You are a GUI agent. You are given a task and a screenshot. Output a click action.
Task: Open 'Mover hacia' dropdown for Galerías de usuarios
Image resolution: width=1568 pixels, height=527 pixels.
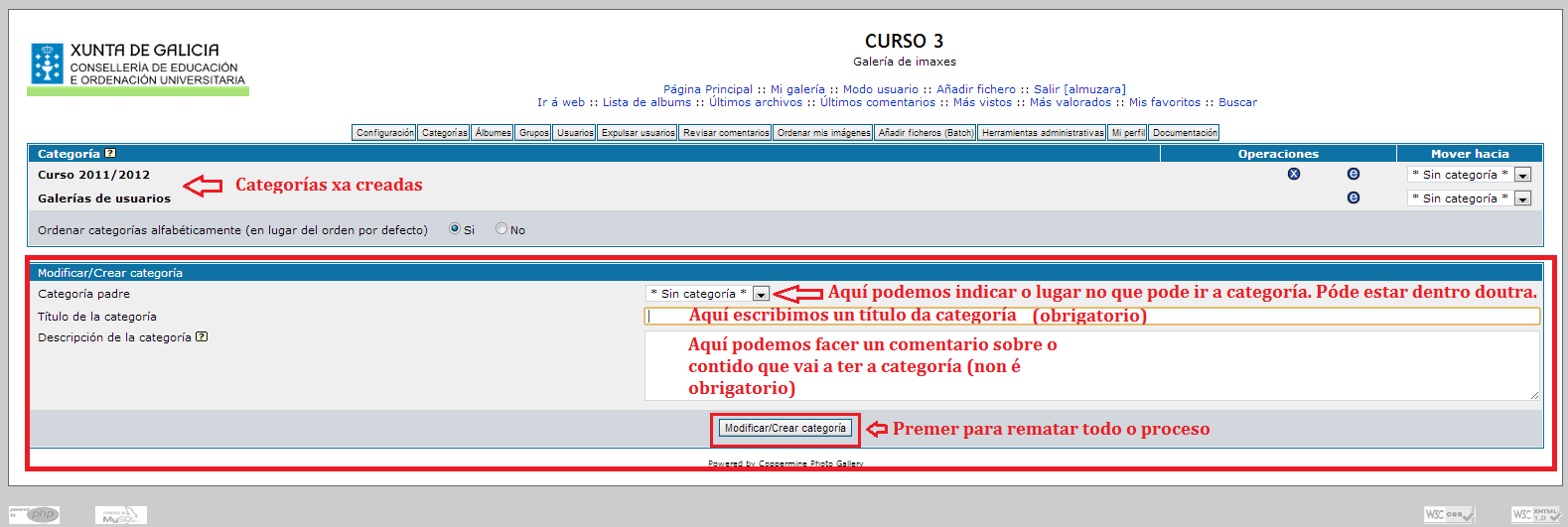point(1469,198)
